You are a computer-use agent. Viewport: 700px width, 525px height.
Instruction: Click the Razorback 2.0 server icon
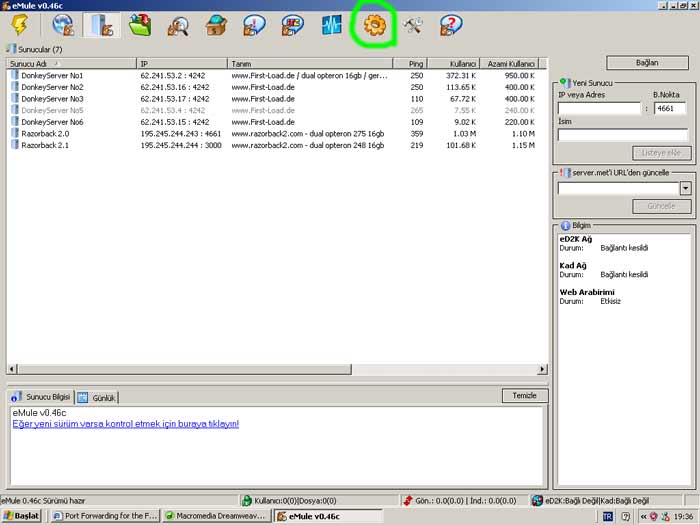point(15,133)
